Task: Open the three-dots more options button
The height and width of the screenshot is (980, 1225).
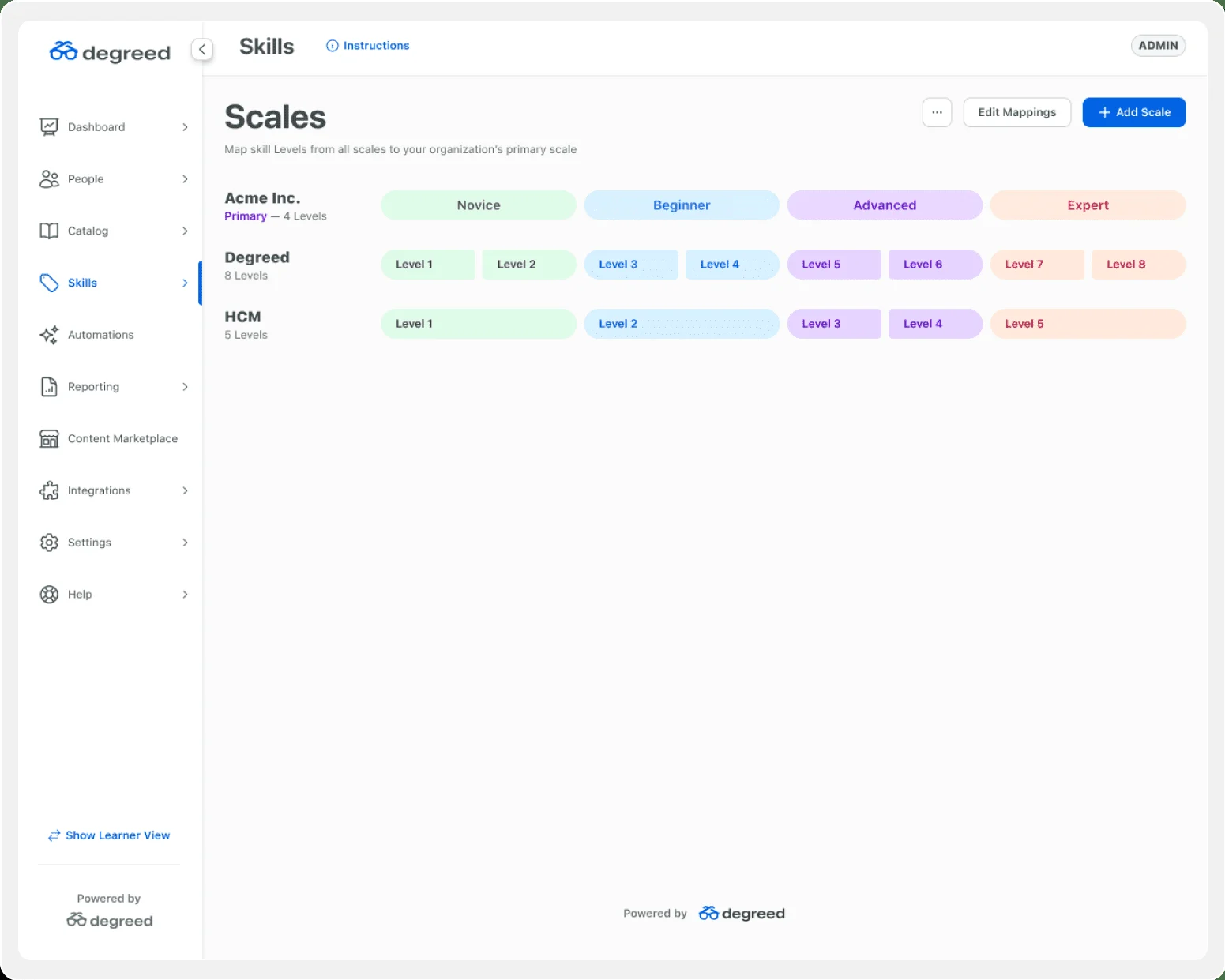Action: pyautogui.click(x=937, y=112)
